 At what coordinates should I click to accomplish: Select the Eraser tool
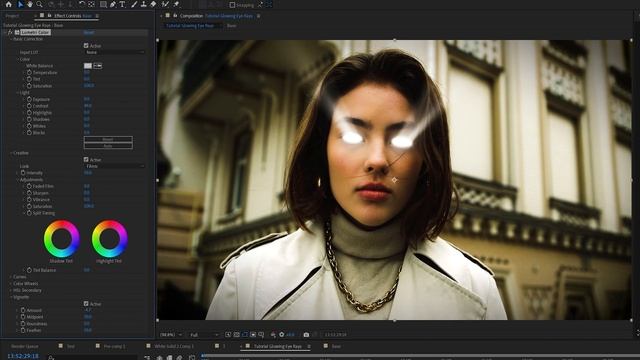(x=153, y=4)
